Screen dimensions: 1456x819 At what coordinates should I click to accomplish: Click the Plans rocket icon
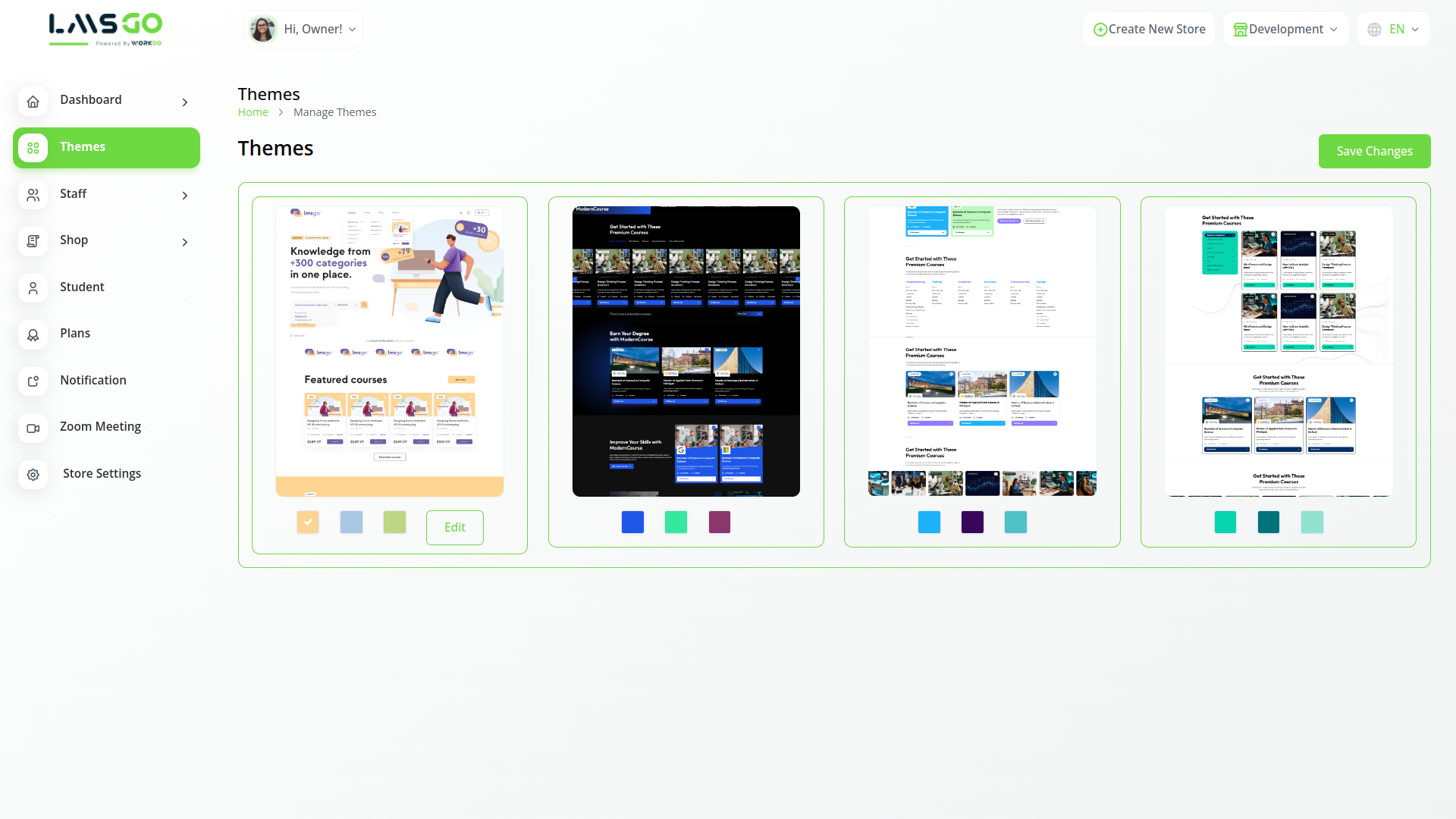click(x=33, y=334)
